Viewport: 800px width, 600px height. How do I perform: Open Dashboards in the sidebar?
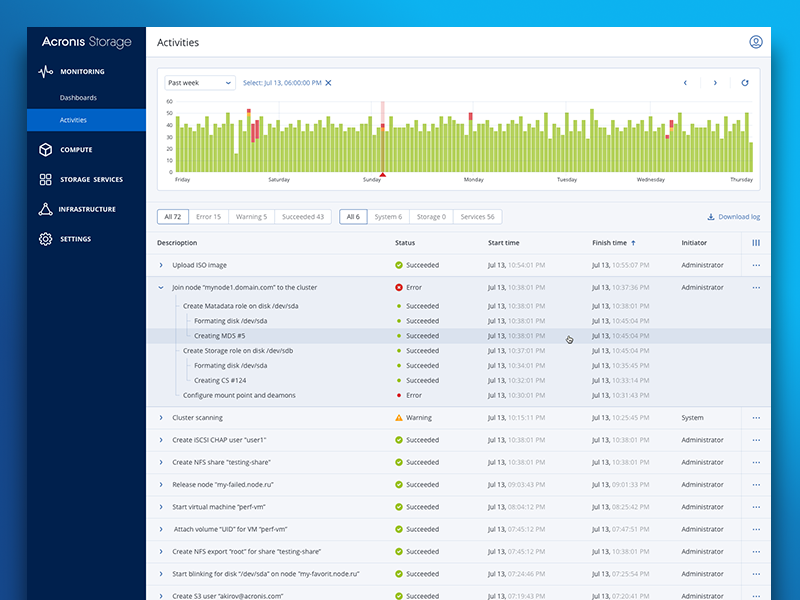(x=78, y=98)
